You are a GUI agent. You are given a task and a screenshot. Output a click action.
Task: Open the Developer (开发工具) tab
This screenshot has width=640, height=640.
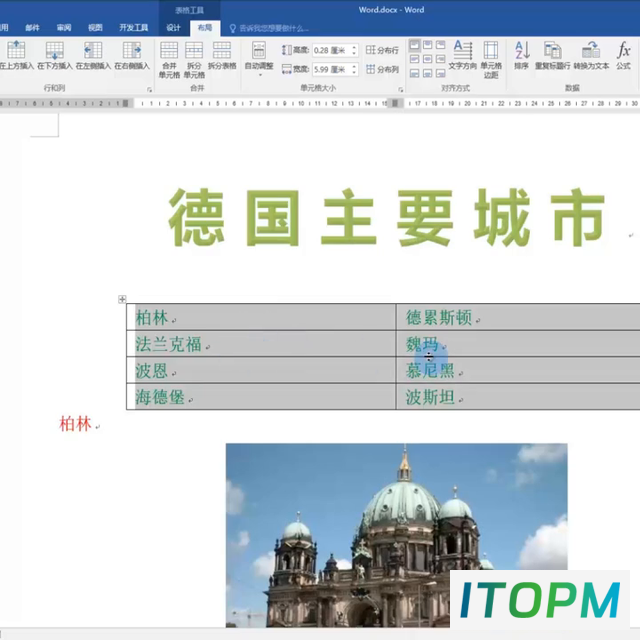pyautogui.click(x=133, y=28)
